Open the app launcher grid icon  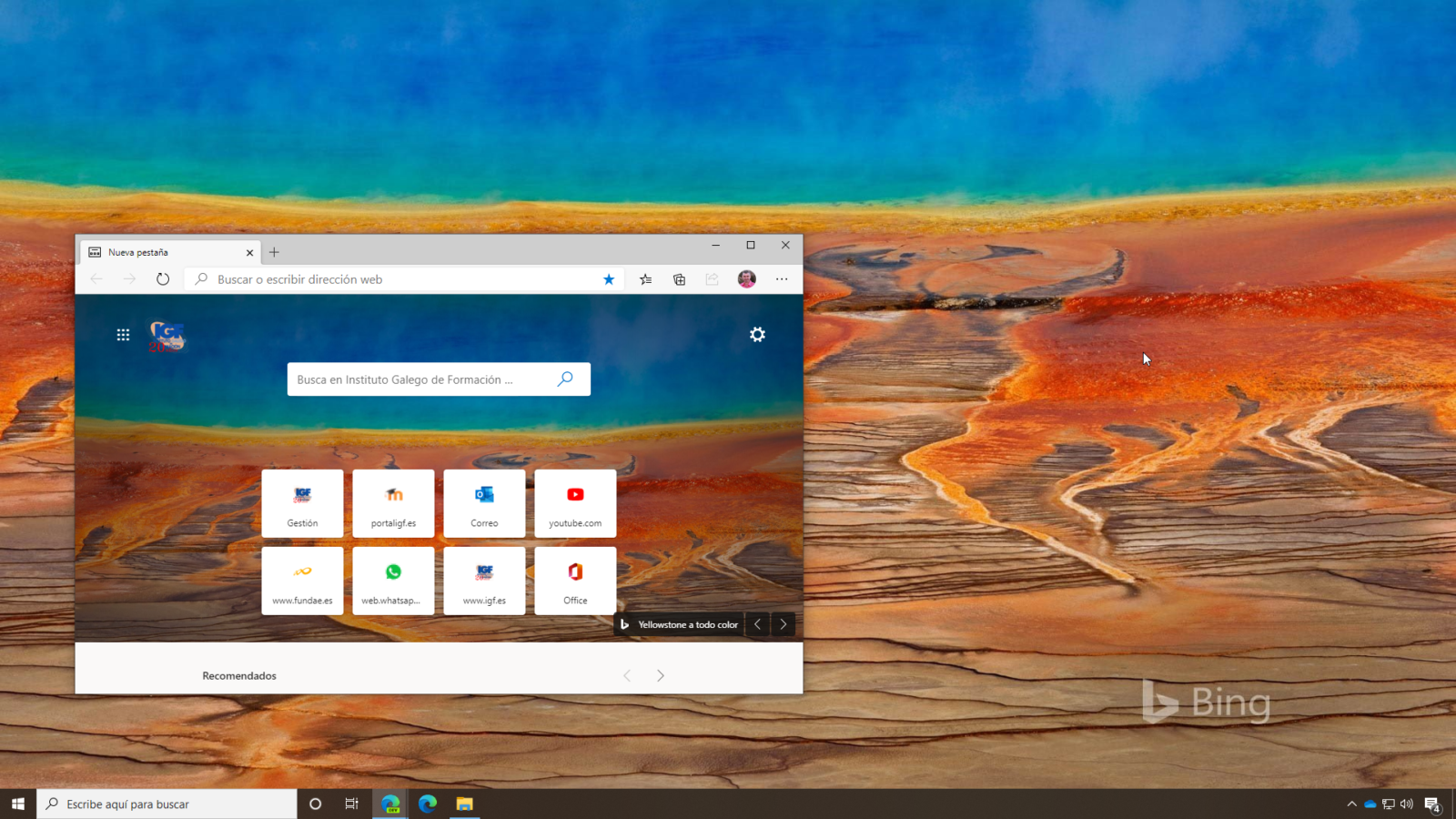pyautogui.click(x=123, y=335)
